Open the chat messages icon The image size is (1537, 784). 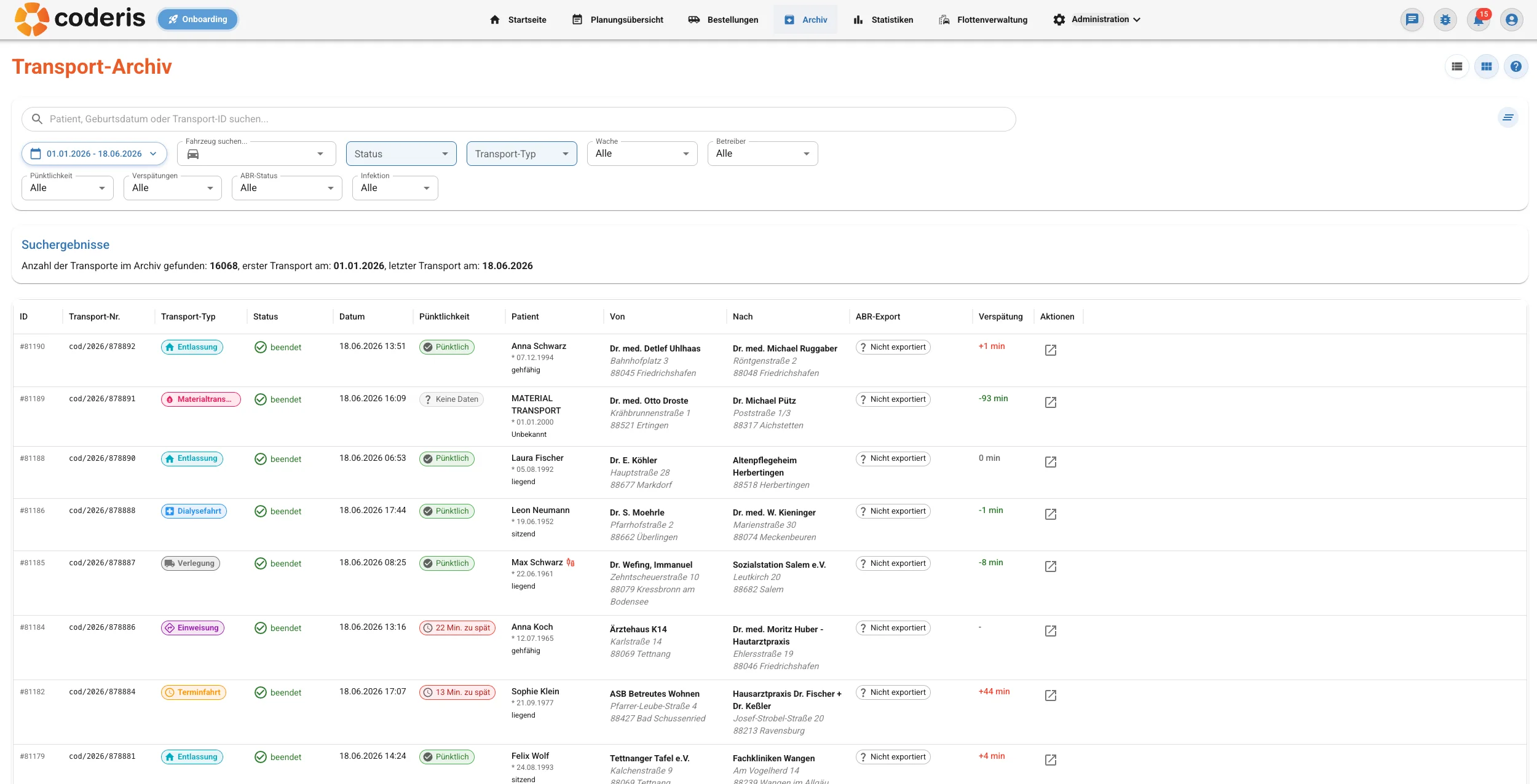coord(1412,20)
